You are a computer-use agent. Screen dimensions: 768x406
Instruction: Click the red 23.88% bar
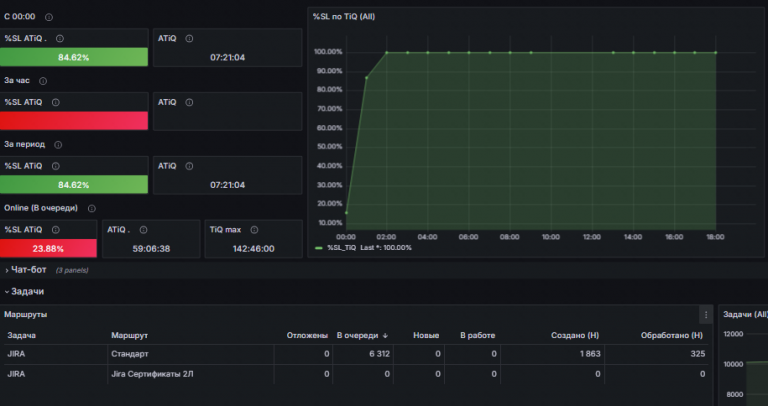48,248
